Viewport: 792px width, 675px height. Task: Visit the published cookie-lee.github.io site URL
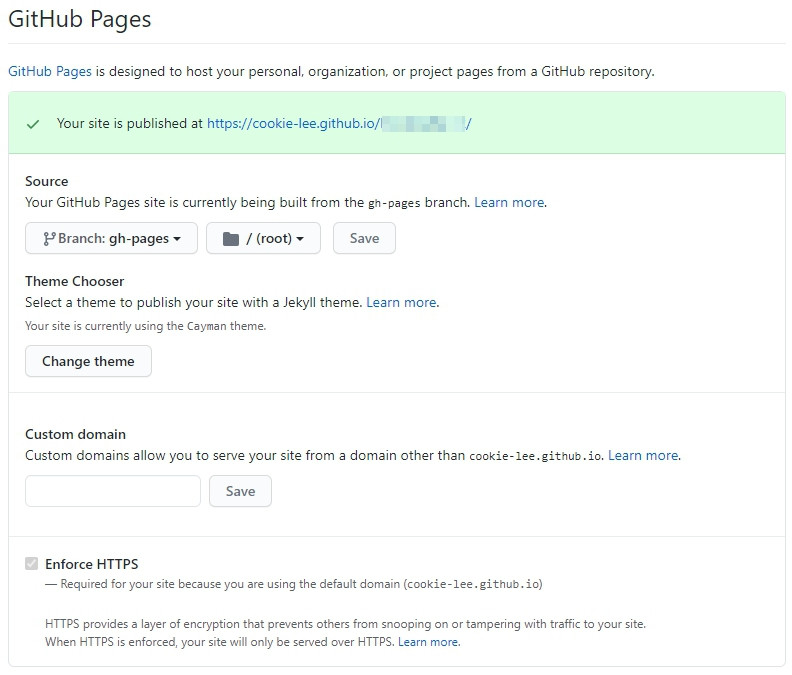point(339,123)
